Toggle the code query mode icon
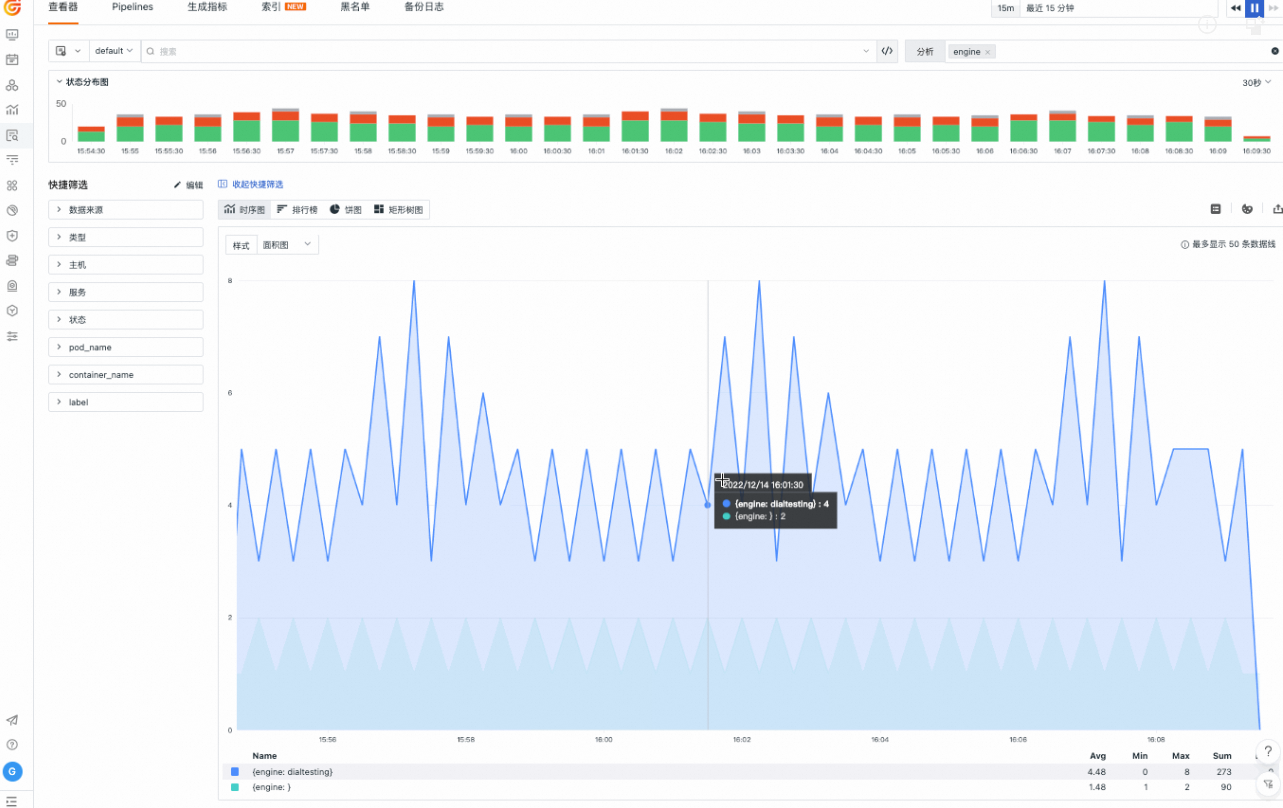 [x=887, y=51]
